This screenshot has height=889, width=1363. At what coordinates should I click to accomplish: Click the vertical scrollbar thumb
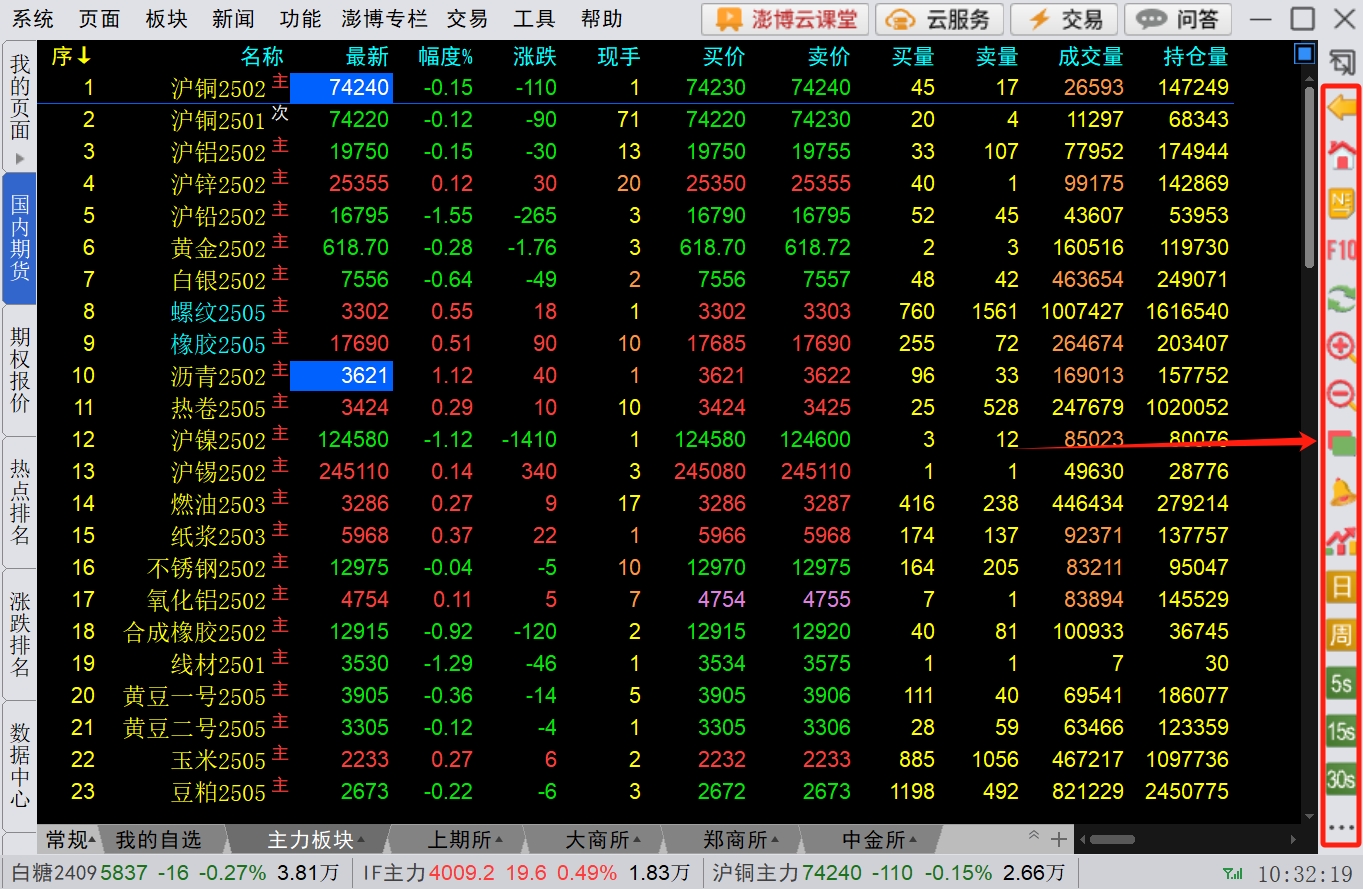click(x=1310, y=176)
